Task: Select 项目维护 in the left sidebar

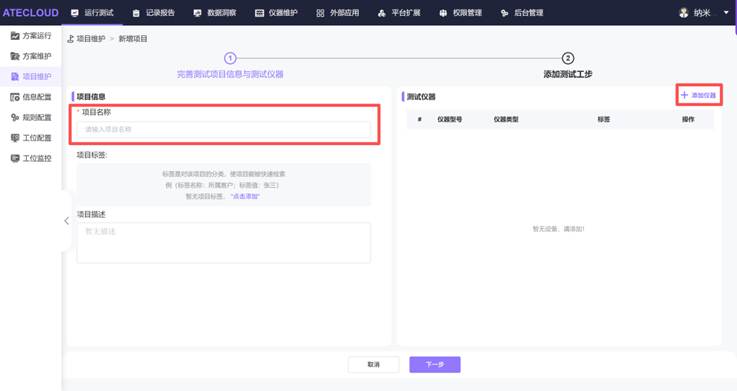Action: click(x=31, y=76)
